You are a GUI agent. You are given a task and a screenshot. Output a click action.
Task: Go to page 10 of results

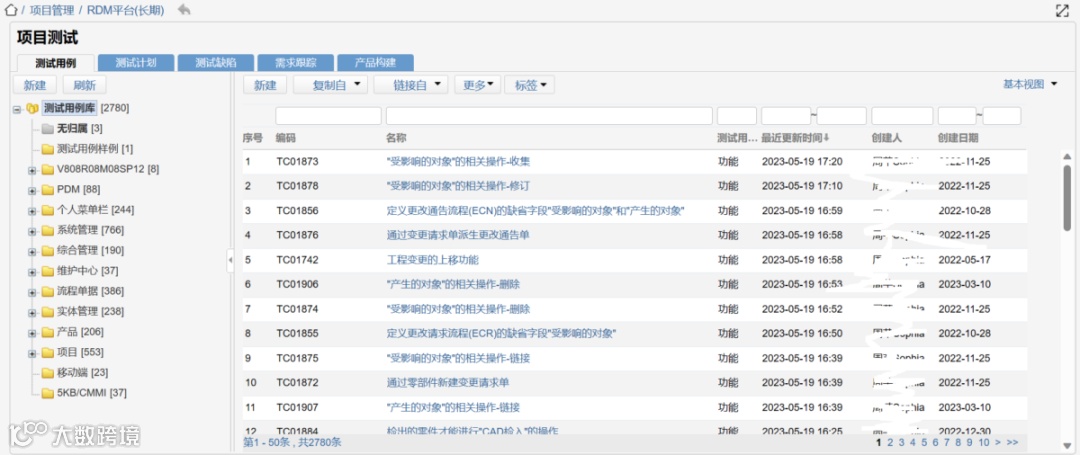coord(984,442)
